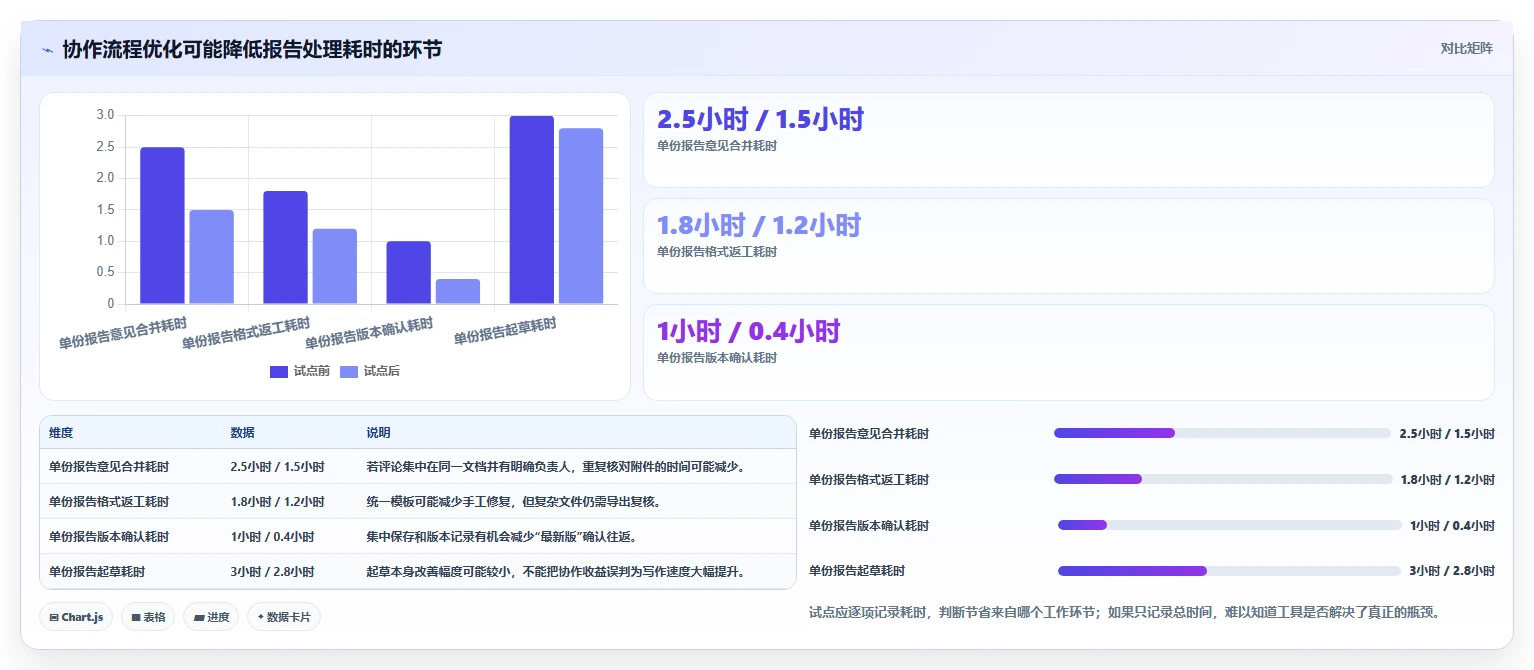Click the 试点后 bar for 单份报告意见合并耗时
The image size is (1534, 670).
click(212, 257)
